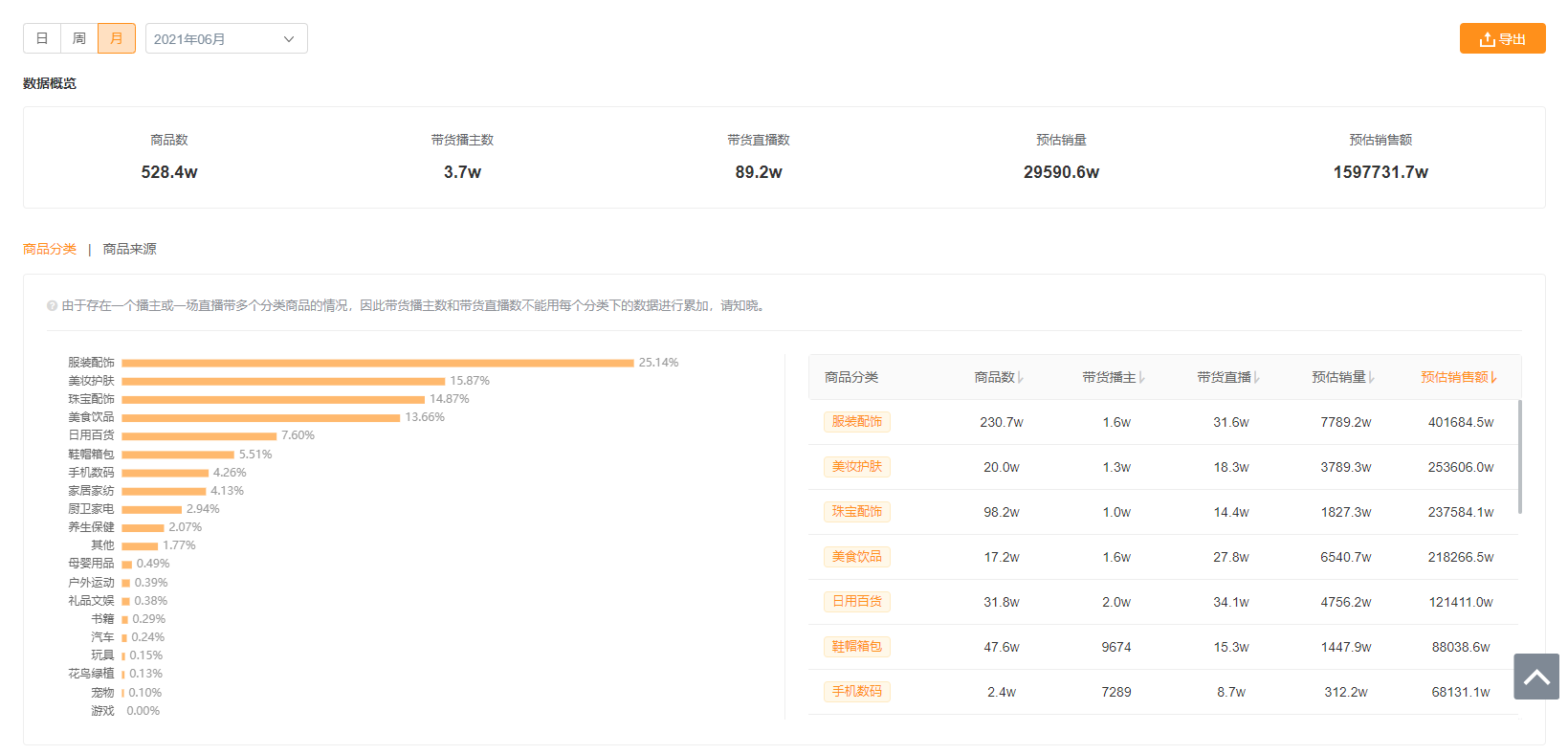Click the 手机数码 4.26% chart bar
This screenshot has width=1568, height=755.
click(165, 473)
